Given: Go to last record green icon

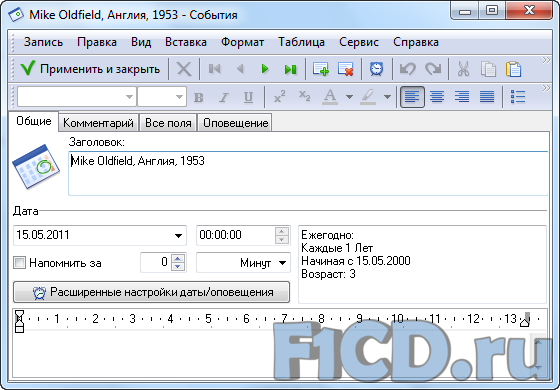Looking at the screenshot, I should 290,69.
